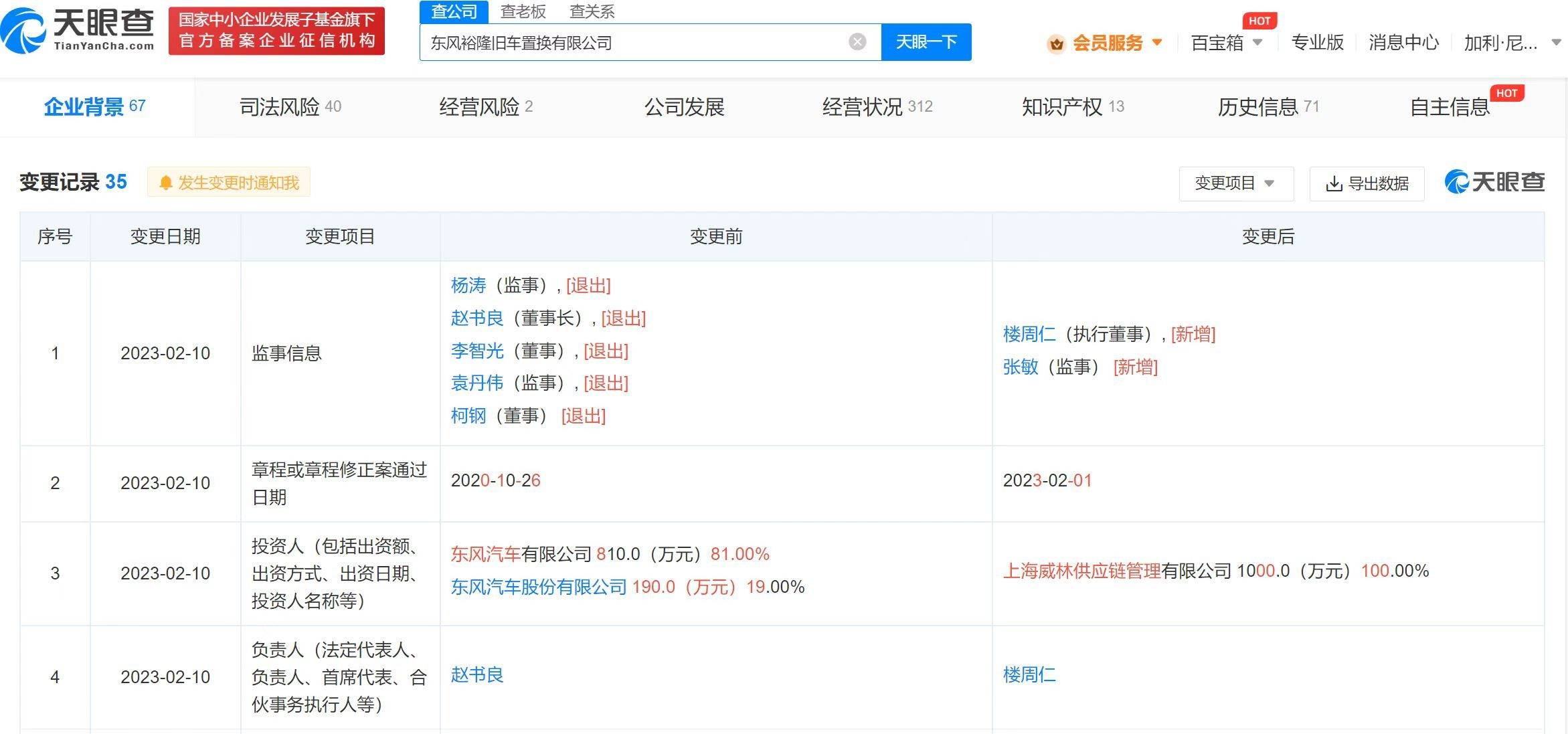Open the 张敏 person link

[1021, 367]
